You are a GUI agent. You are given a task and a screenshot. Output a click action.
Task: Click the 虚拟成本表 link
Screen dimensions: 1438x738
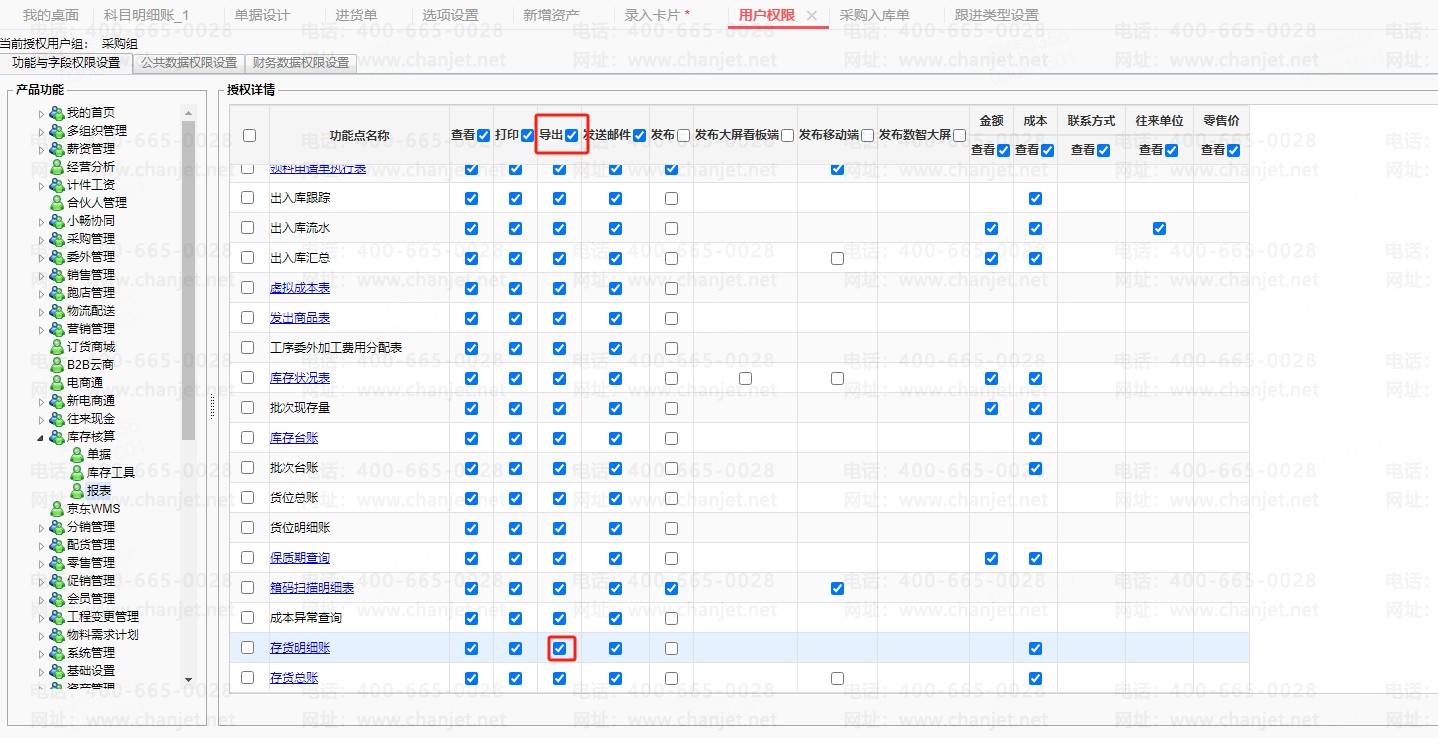coord(299,288)
